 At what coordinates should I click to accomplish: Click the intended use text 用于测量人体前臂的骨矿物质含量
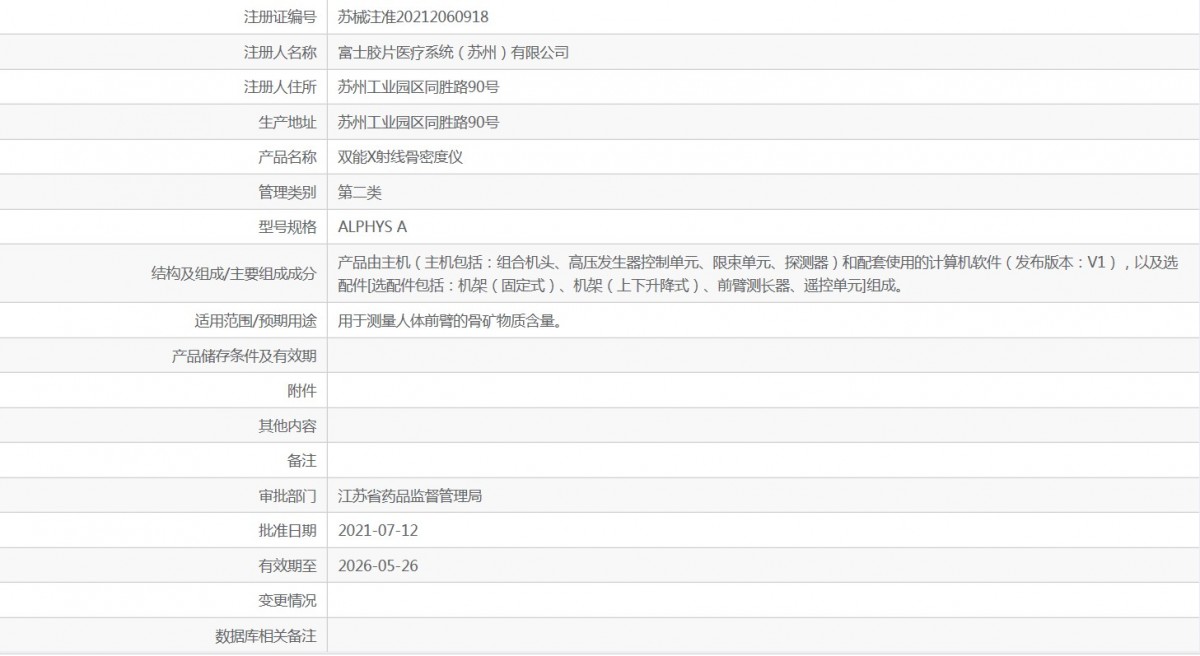[x=448, y=321]
